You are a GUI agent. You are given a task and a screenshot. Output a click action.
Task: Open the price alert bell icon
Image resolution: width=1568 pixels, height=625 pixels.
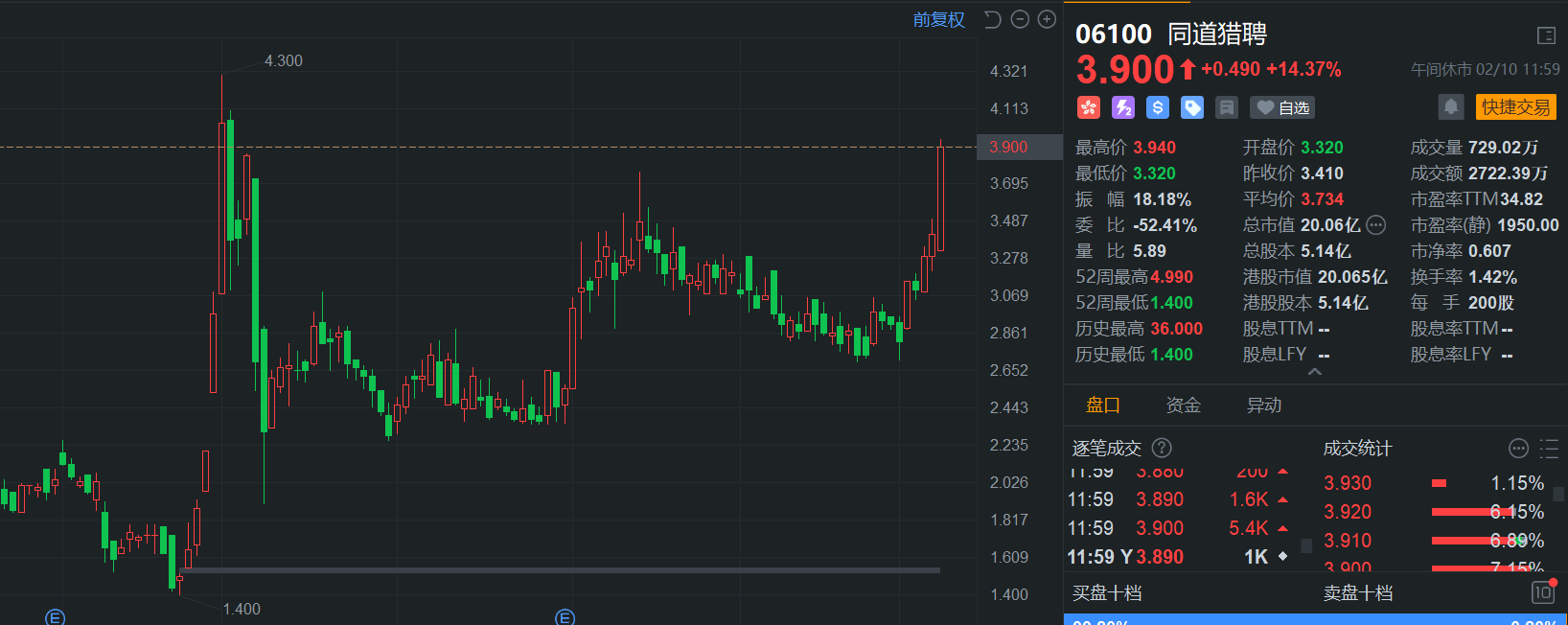(1450, 106)
